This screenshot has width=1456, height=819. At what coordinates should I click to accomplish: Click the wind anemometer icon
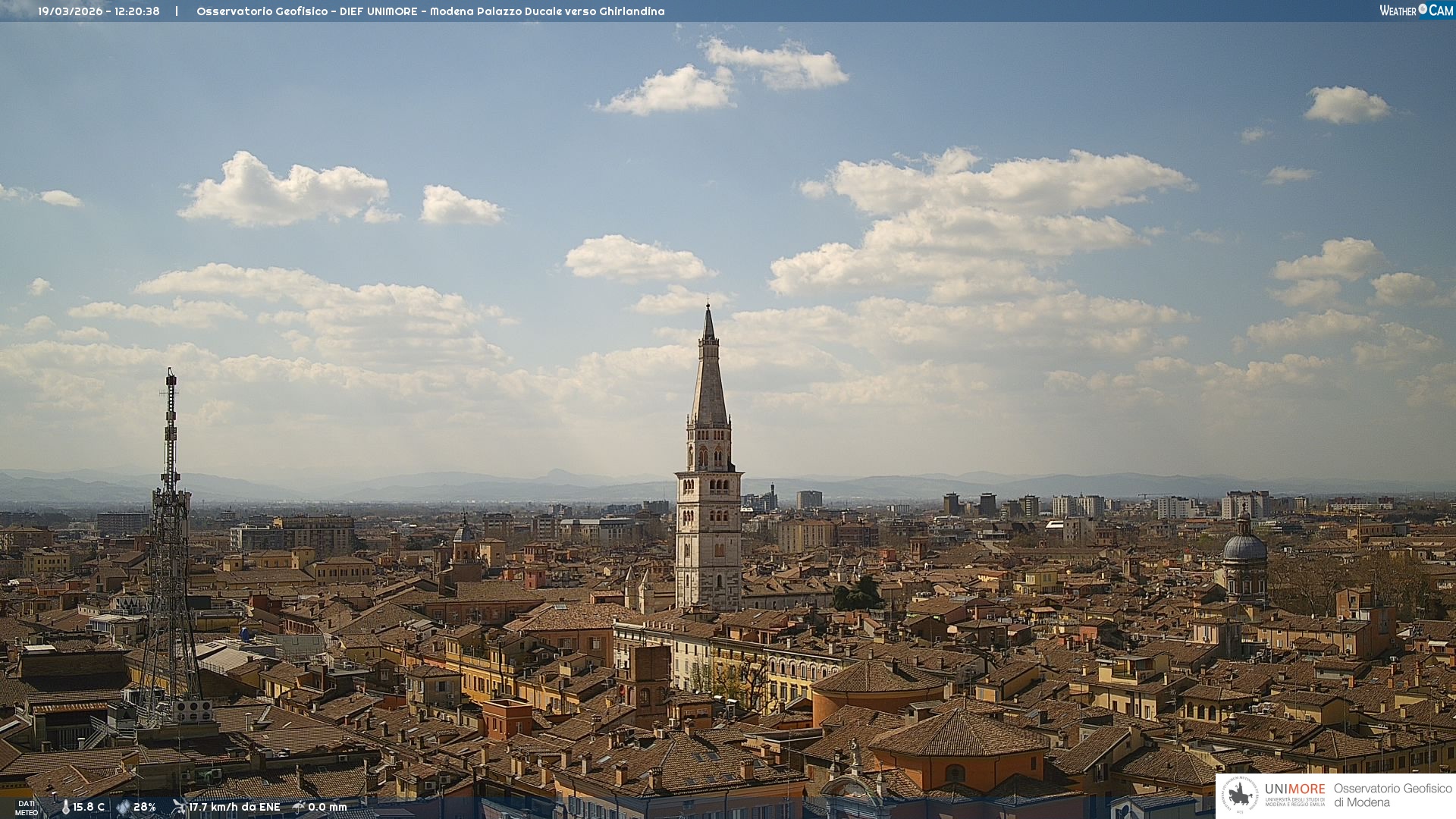pos(179,807)
